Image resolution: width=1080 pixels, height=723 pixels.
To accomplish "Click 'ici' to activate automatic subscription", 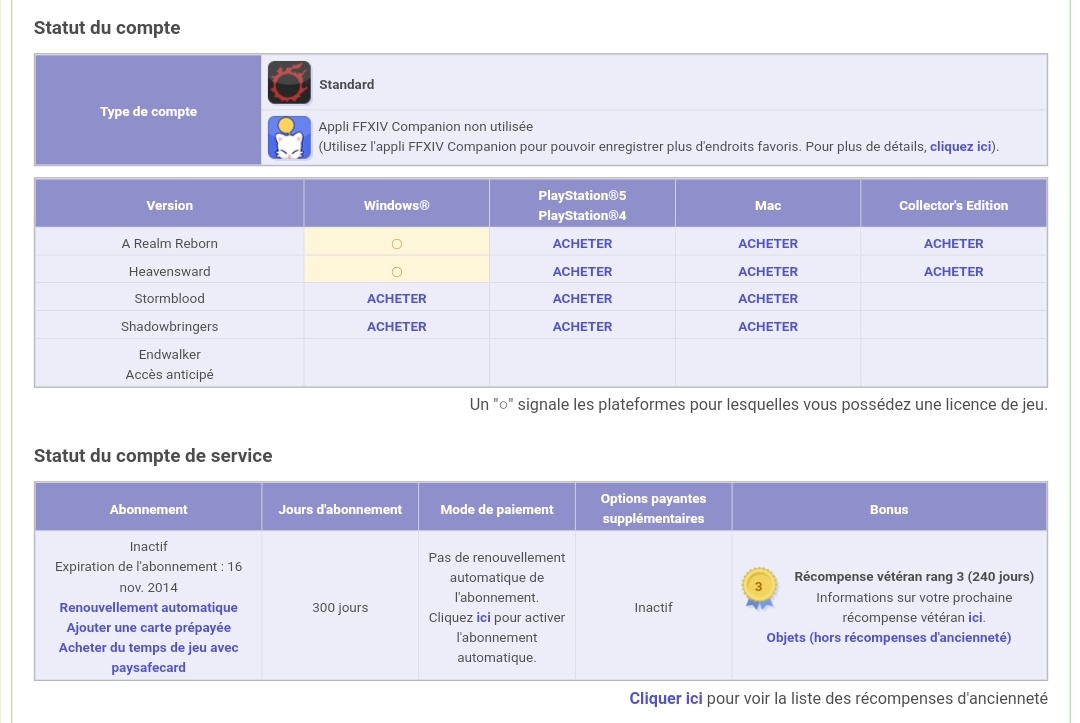I will click(484, 618).
